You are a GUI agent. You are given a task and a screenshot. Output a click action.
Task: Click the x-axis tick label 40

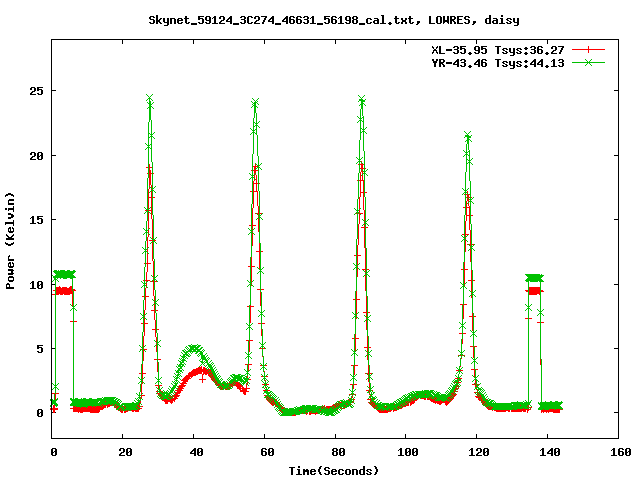pos(196,452)
